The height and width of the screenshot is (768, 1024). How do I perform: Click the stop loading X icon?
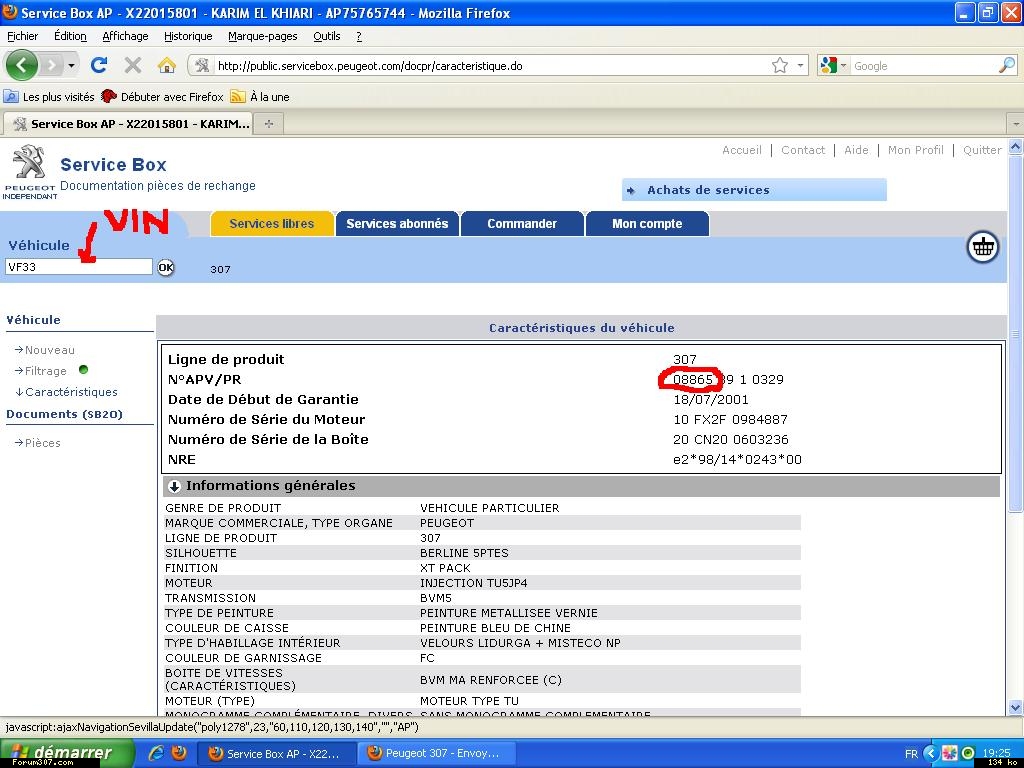(133, 65)
